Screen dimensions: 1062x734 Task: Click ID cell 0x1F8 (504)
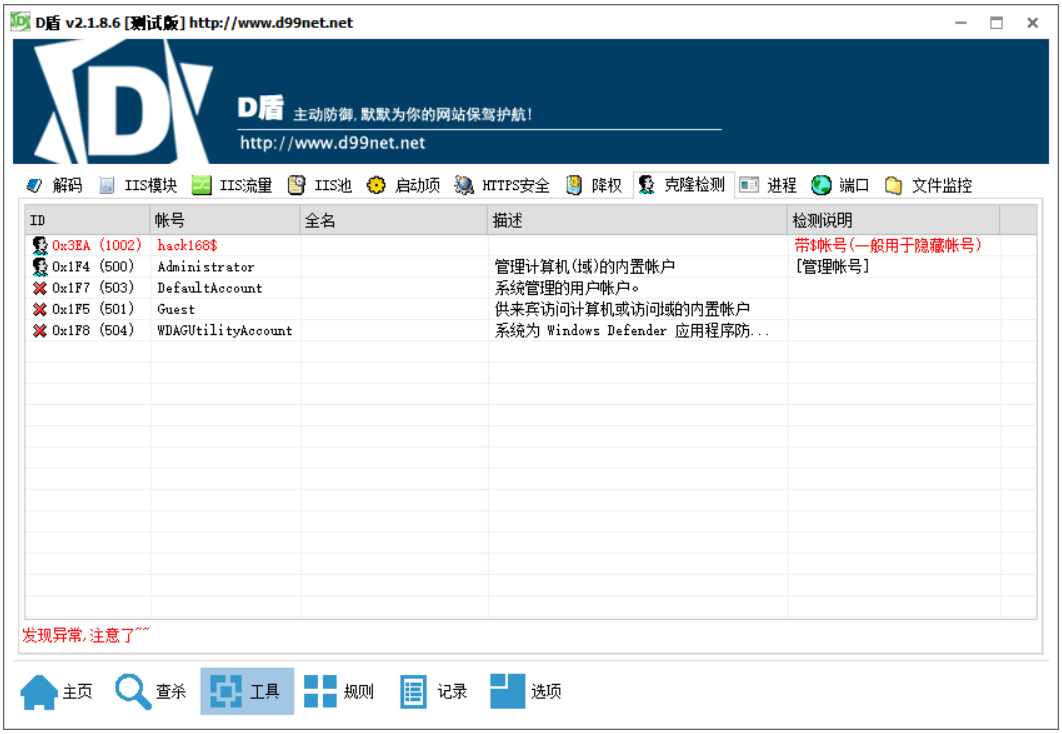pyautogui.click(x=93, y=330)
